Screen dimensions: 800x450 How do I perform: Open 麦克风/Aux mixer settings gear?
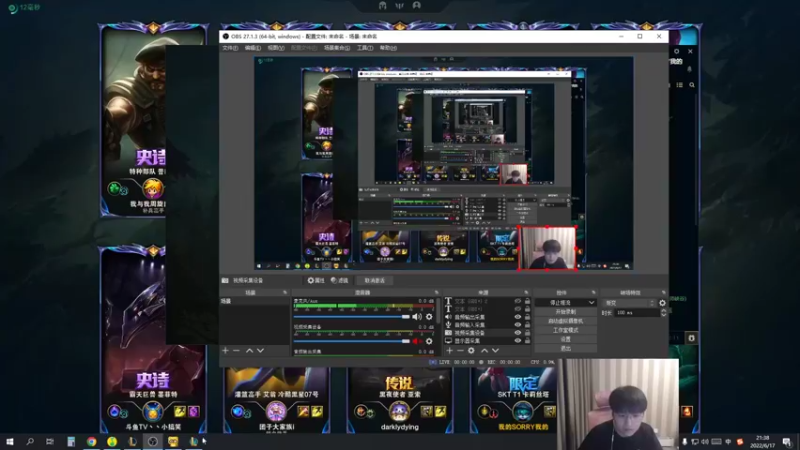pos(429,317)
